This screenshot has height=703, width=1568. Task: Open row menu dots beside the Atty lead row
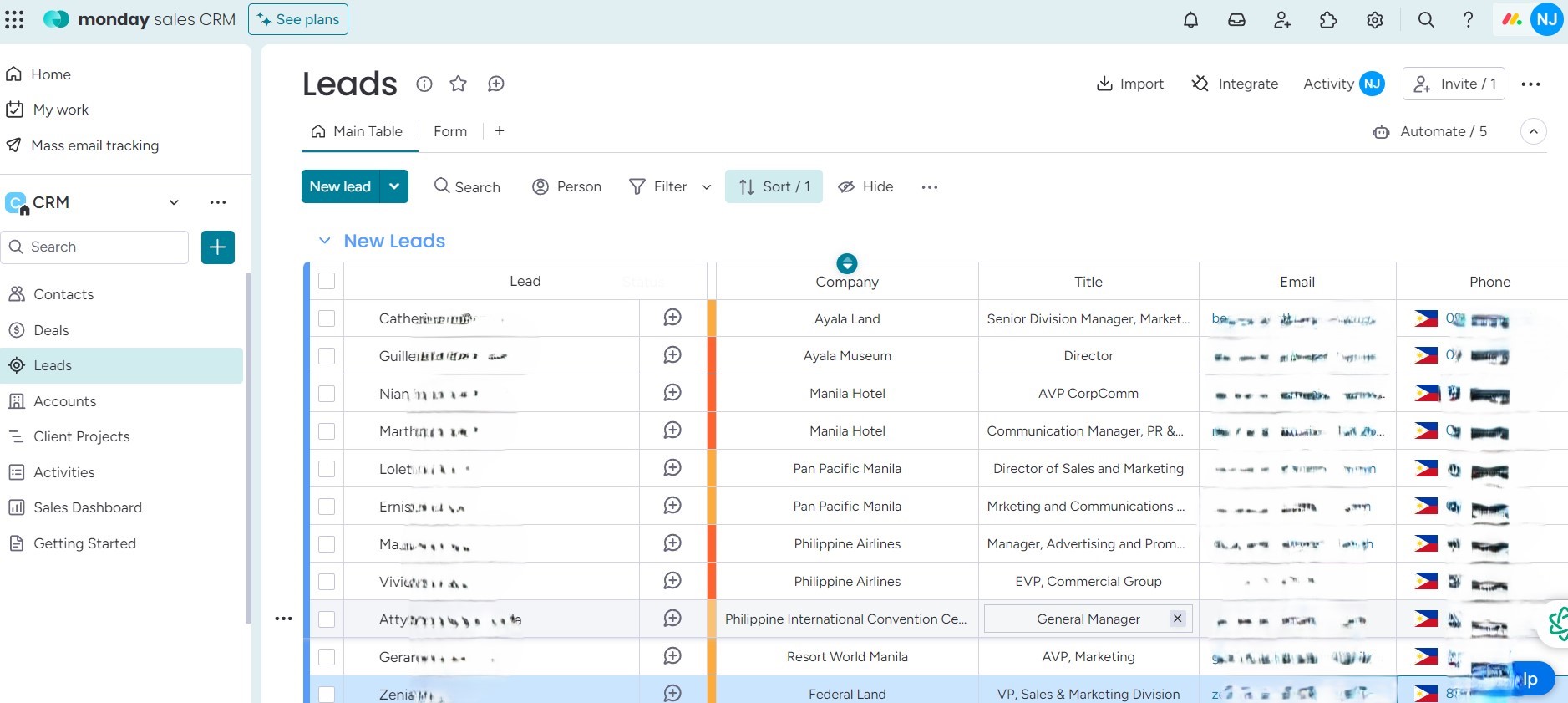pyautogui.click(x=284, y=619)
